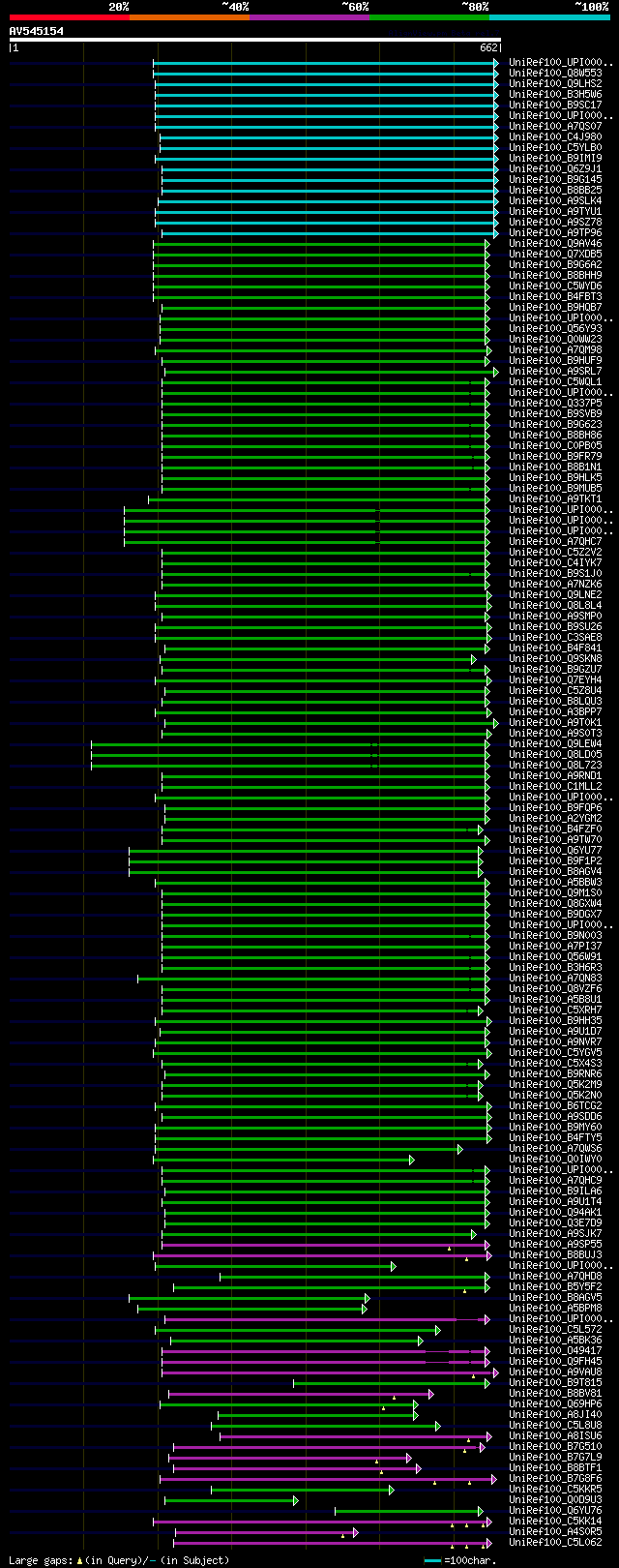Open hit UniRef100_B3H6R3
The width and height of the screenshot is (619, 1568).
click(x=555, y=967)
